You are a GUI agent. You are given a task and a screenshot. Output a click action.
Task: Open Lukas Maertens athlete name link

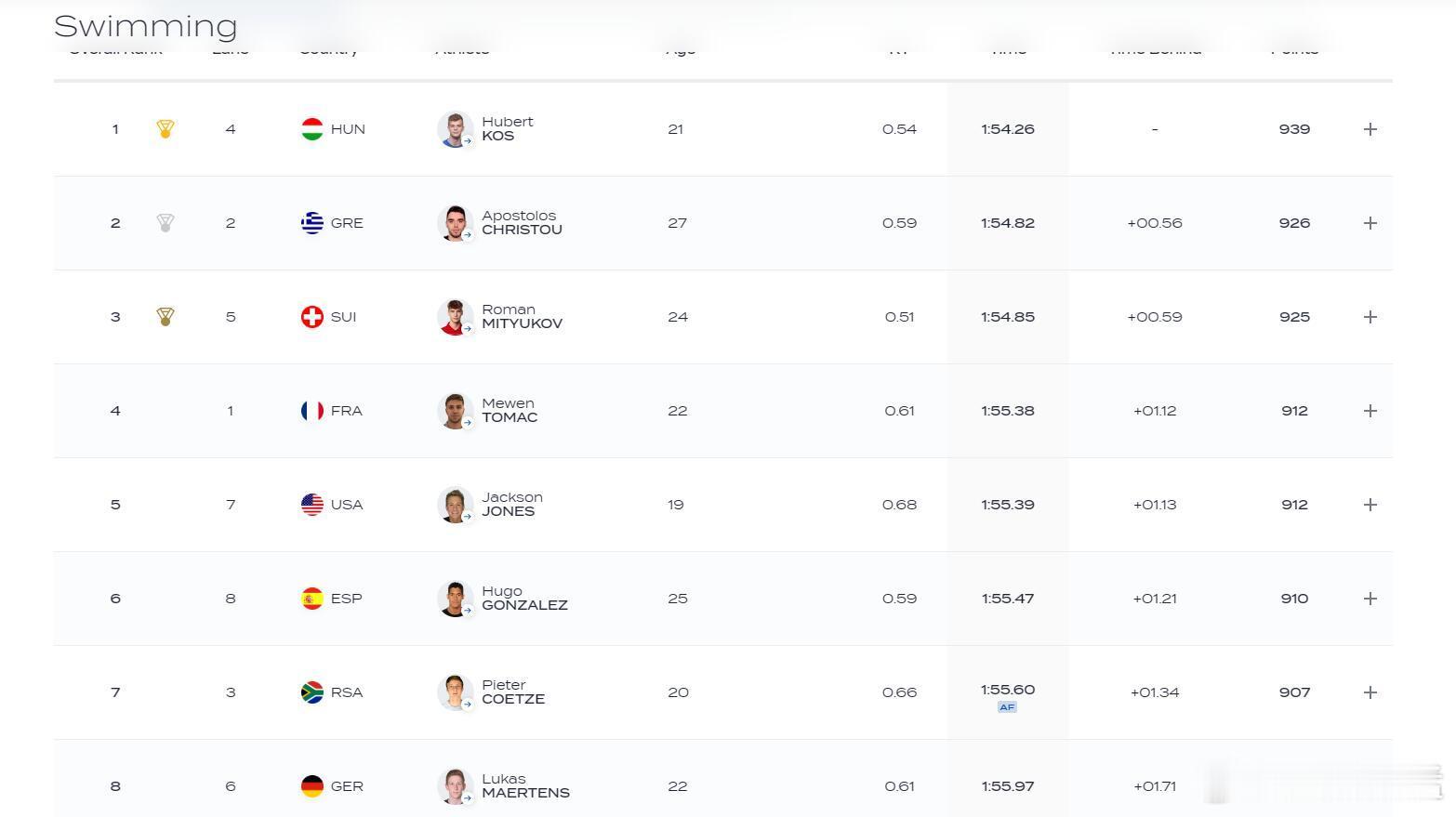[525, 786]
